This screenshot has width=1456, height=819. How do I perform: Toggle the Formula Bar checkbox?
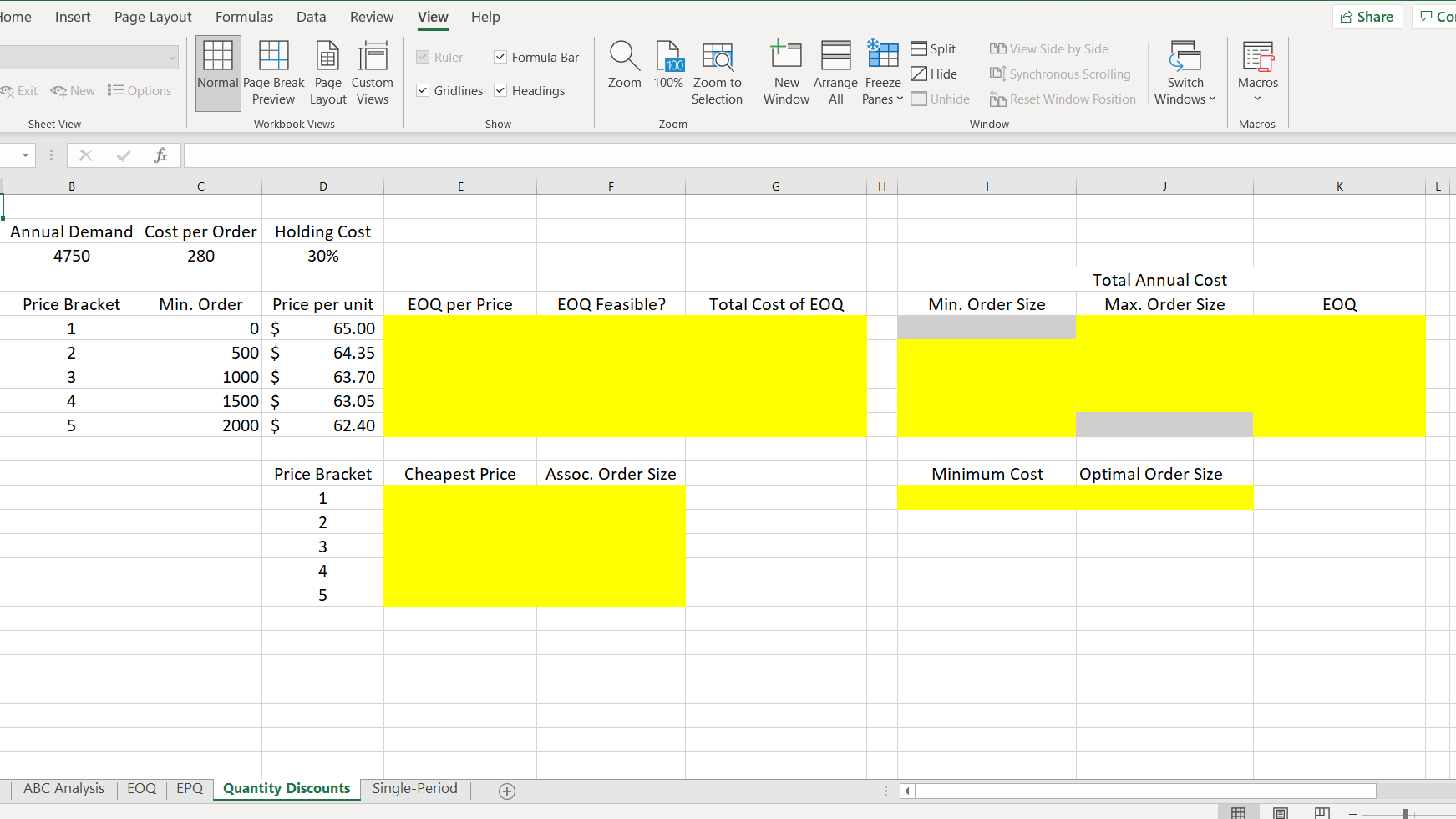pyautogui.click(x=500, y=58)
